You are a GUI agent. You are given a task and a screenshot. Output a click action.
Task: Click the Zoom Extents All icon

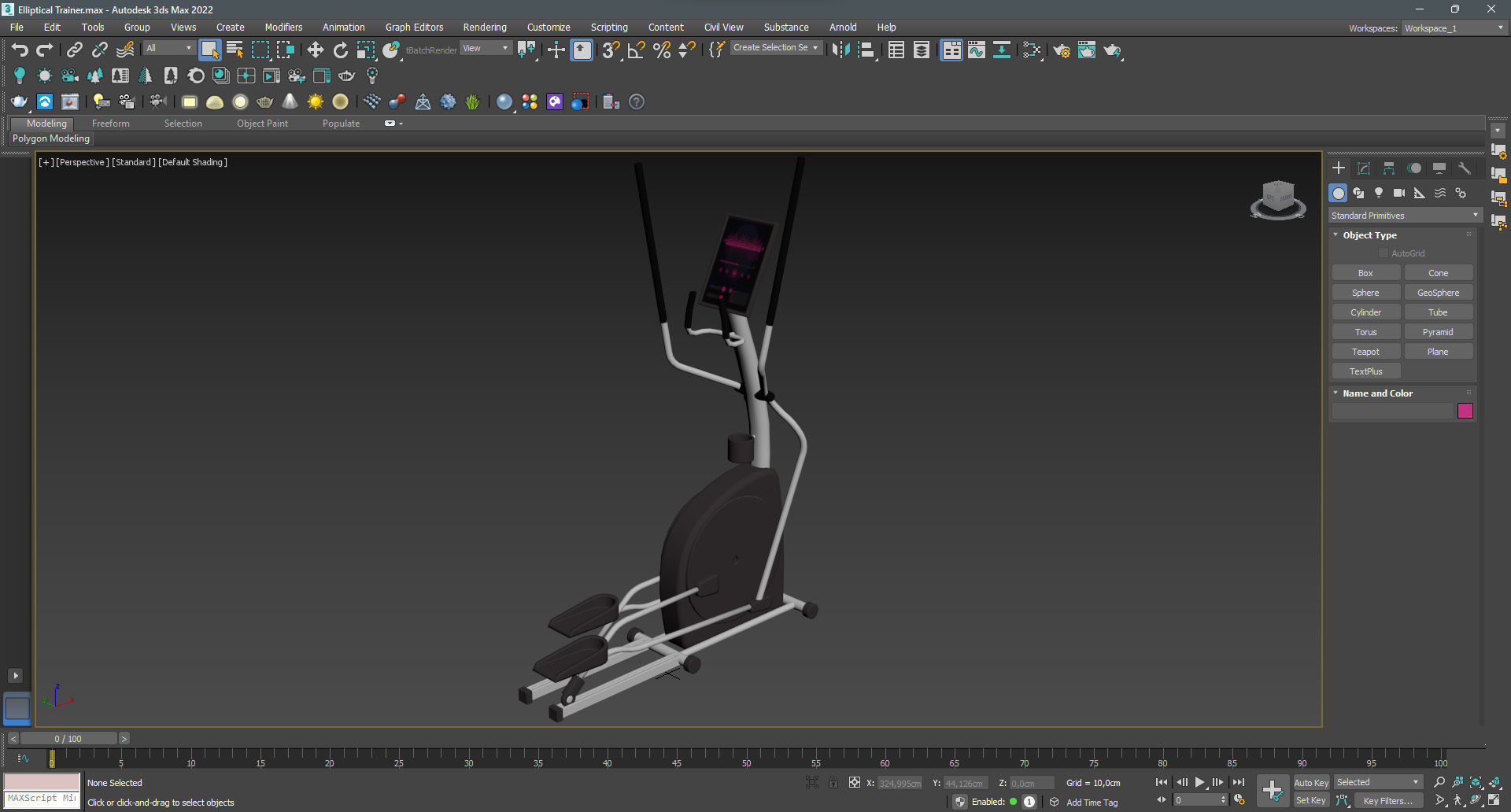(1494, 782)
